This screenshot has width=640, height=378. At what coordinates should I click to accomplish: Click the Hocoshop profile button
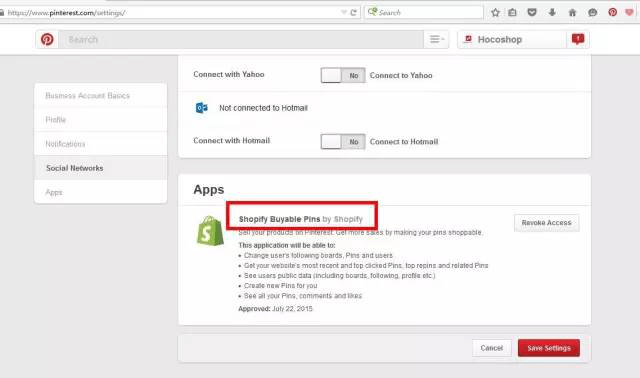[512, 40]
